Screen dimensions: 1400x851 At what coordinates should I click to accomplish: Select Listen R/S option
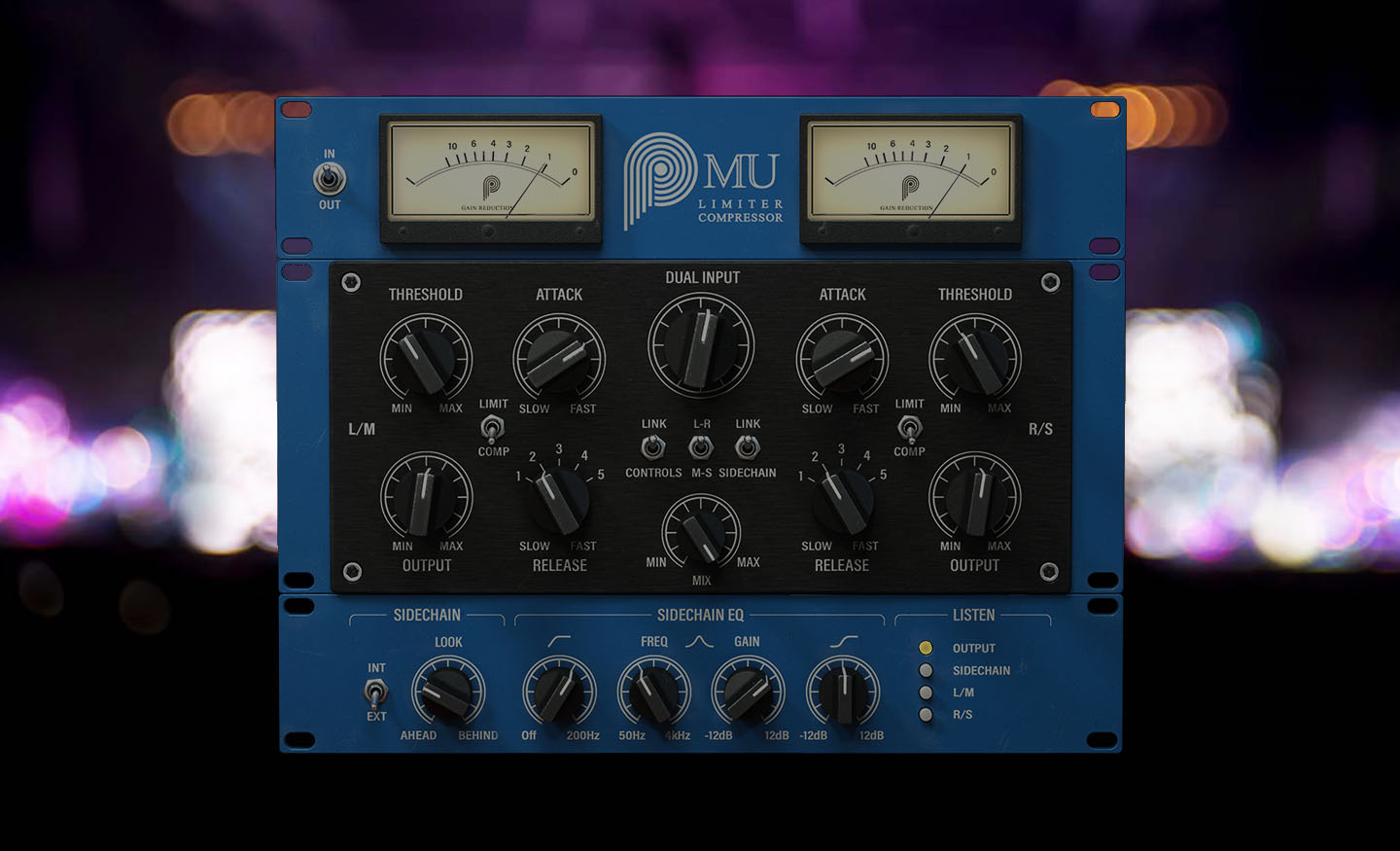pyautogui.click(x=926, y=715)
